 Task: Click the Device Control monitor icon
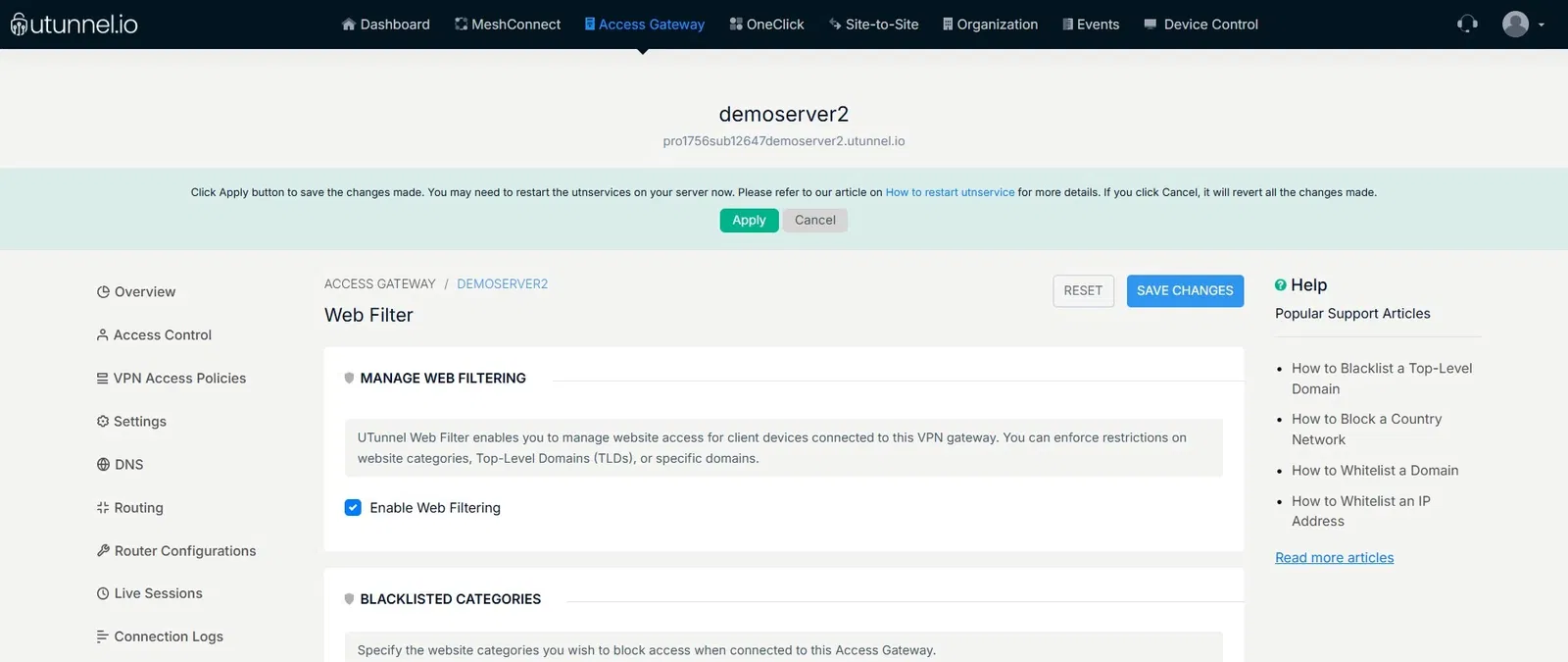tap(1151, 25)
